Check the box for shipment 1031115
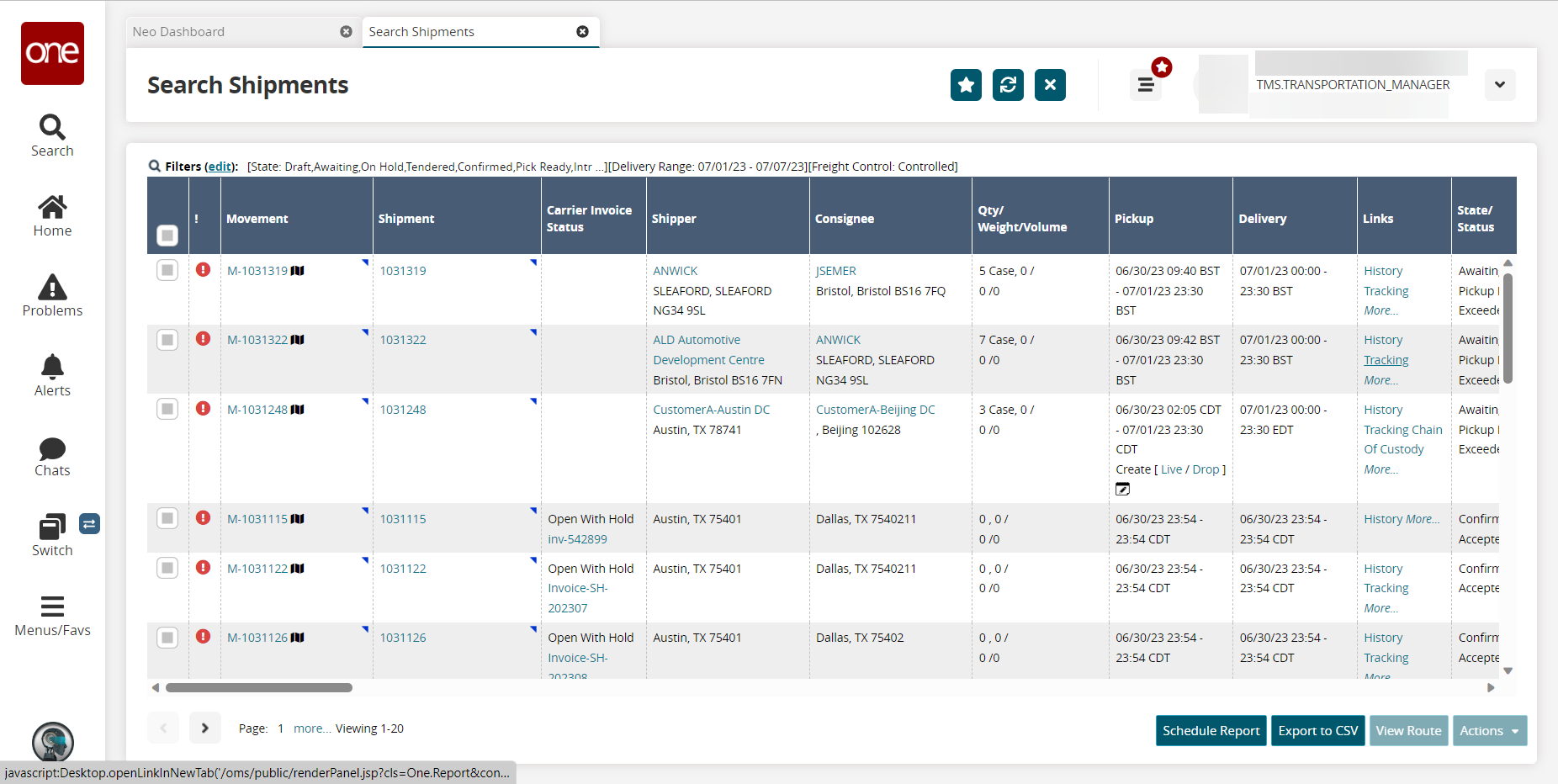 coord(167,518)
